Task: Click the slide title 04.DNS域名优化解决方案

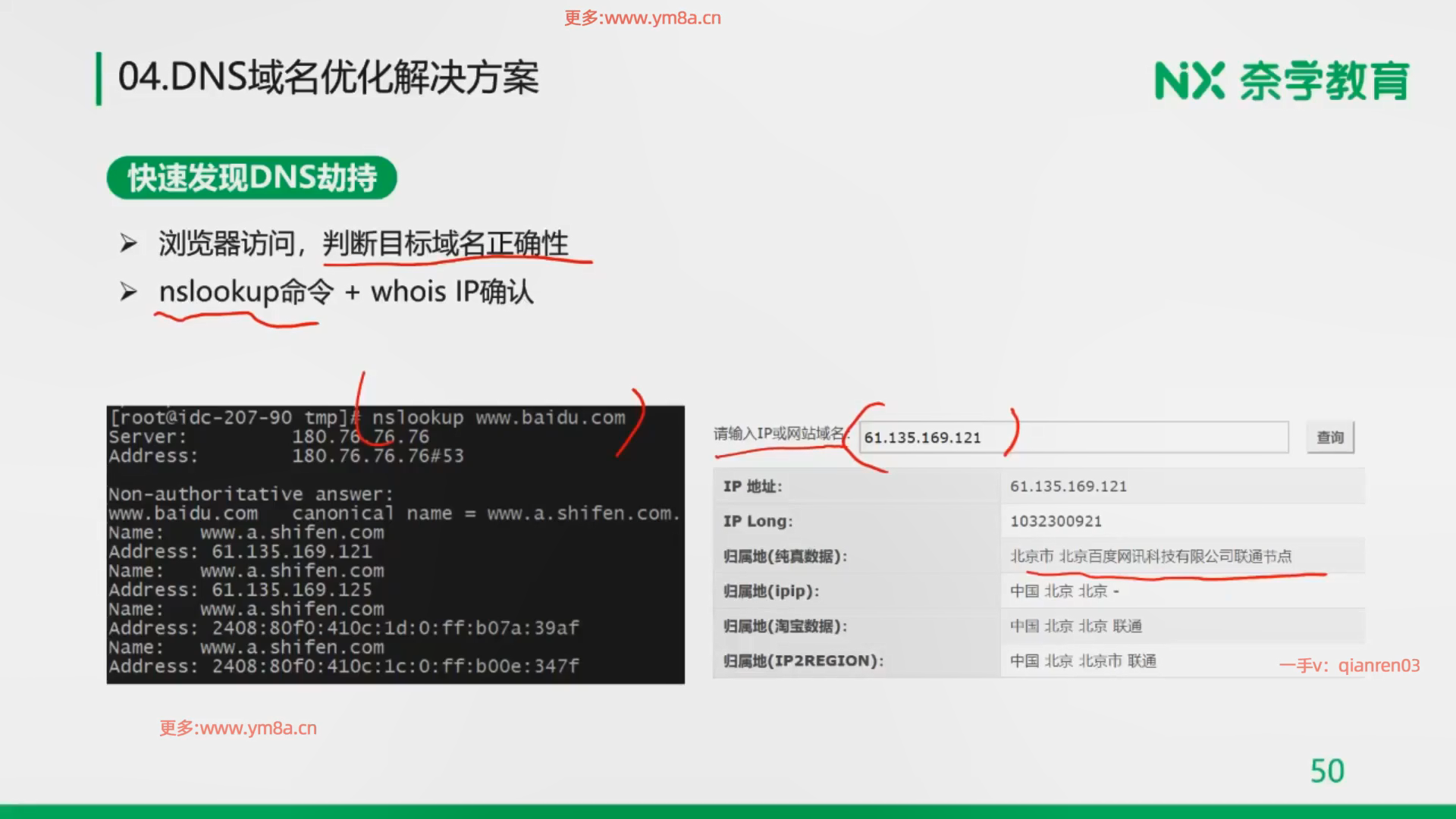Action: click(x=328, y=77)
